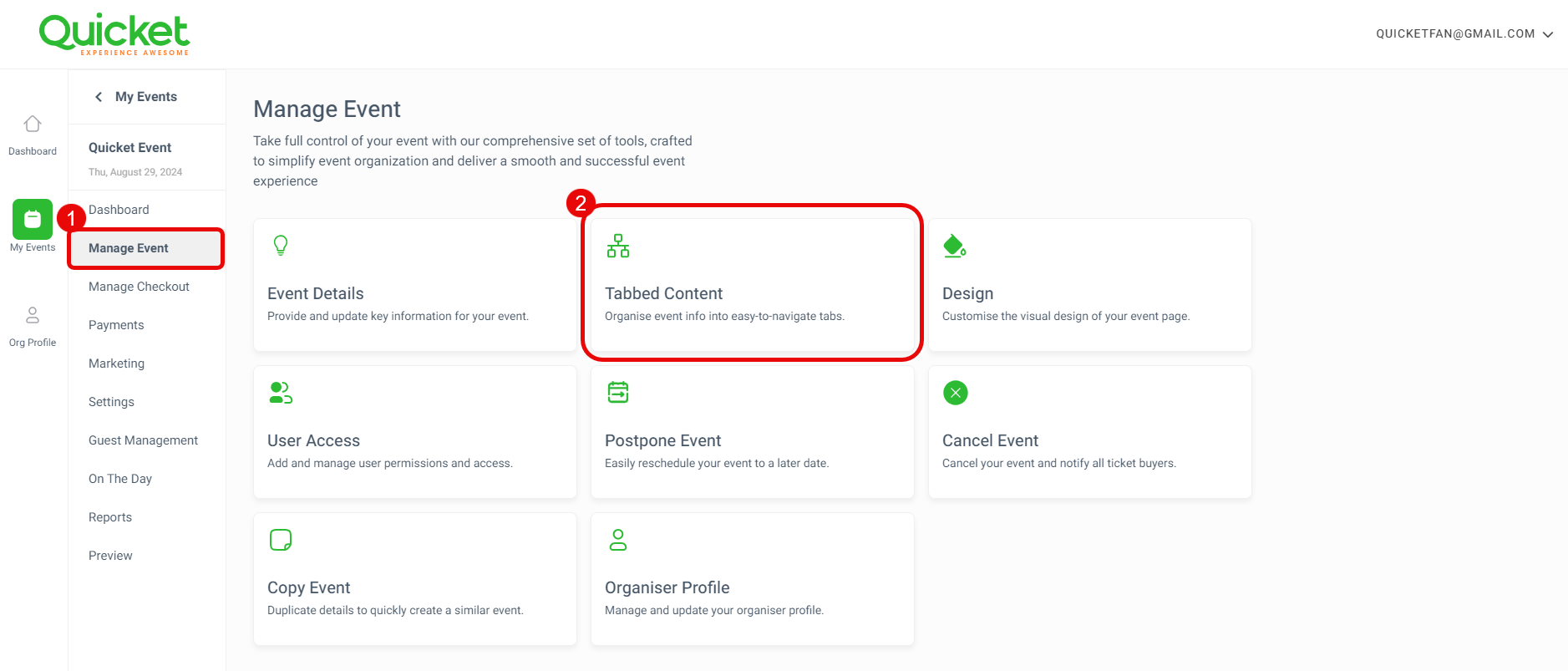The height and width of the screenshot is (671, 1568).
Task: Select the green My Events calendar icon
Action: [x=33, y=219]
